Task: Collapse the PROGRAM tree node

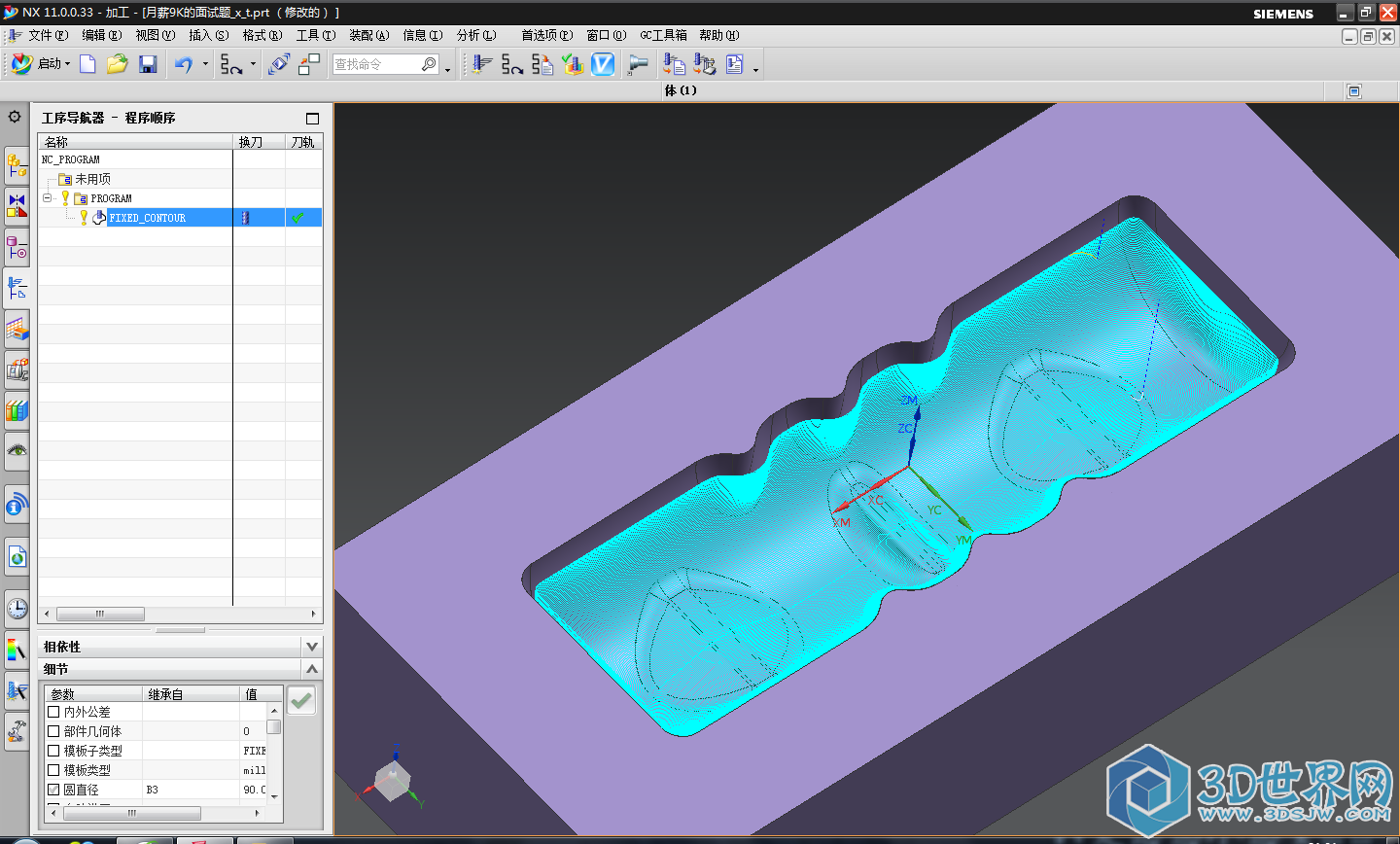Action: pos(46,197)
